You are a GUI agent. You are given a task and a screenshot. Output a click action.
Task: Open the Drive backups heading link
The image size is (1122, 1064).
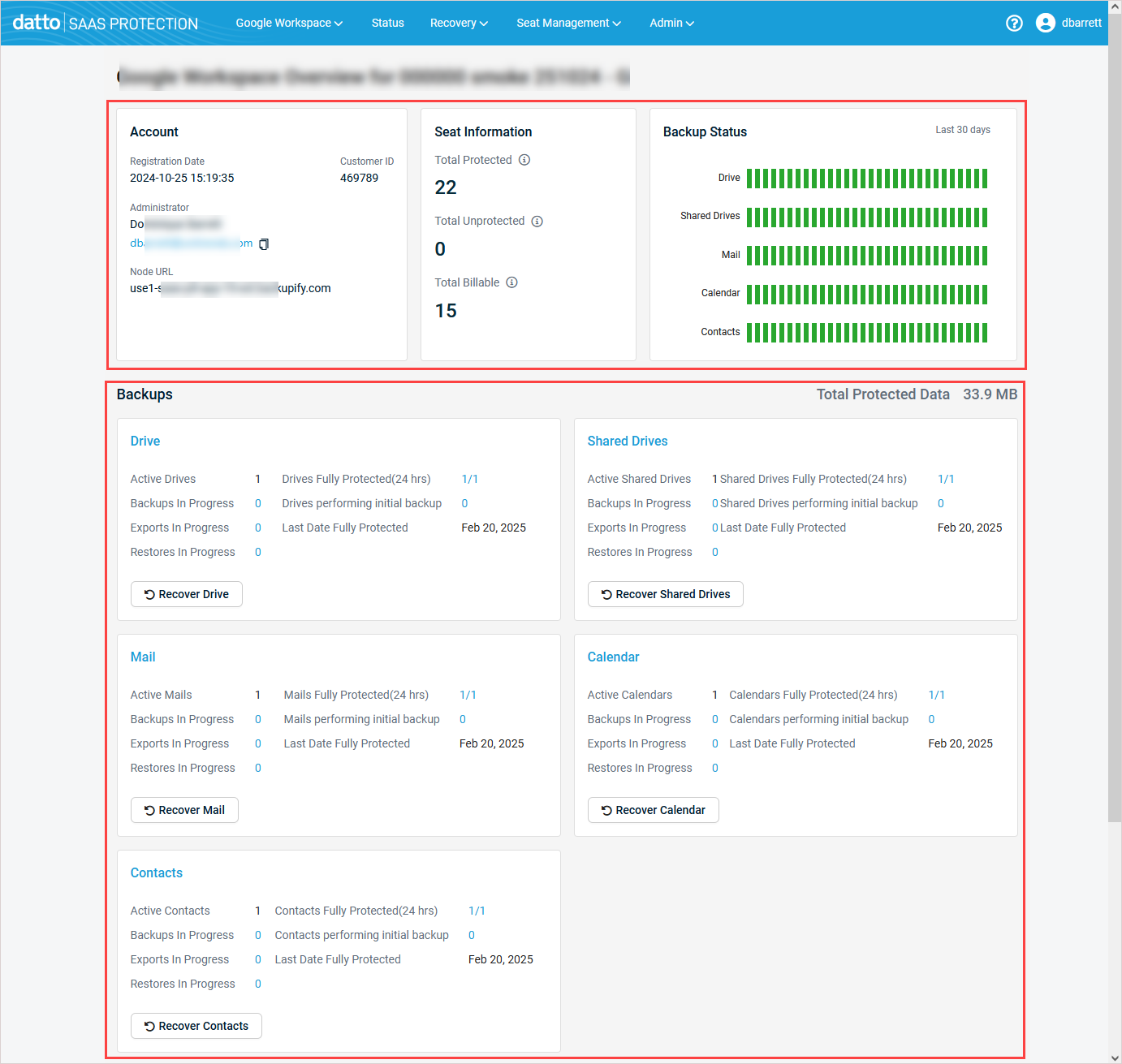145,441
